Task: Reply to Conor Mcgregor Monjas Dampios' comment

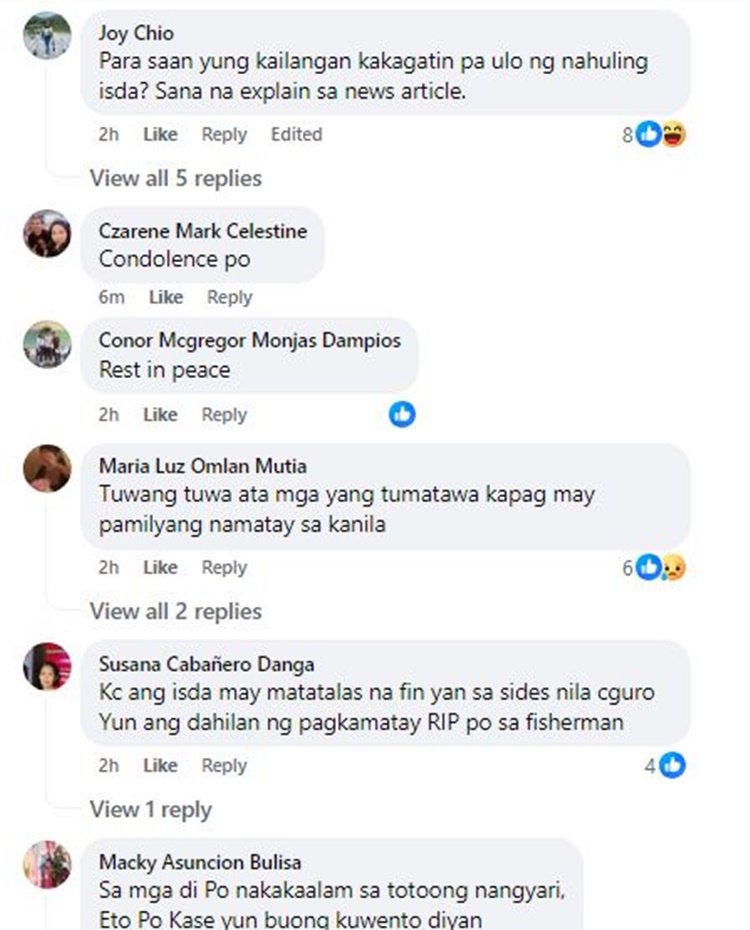Action: [x=224, y=415]
